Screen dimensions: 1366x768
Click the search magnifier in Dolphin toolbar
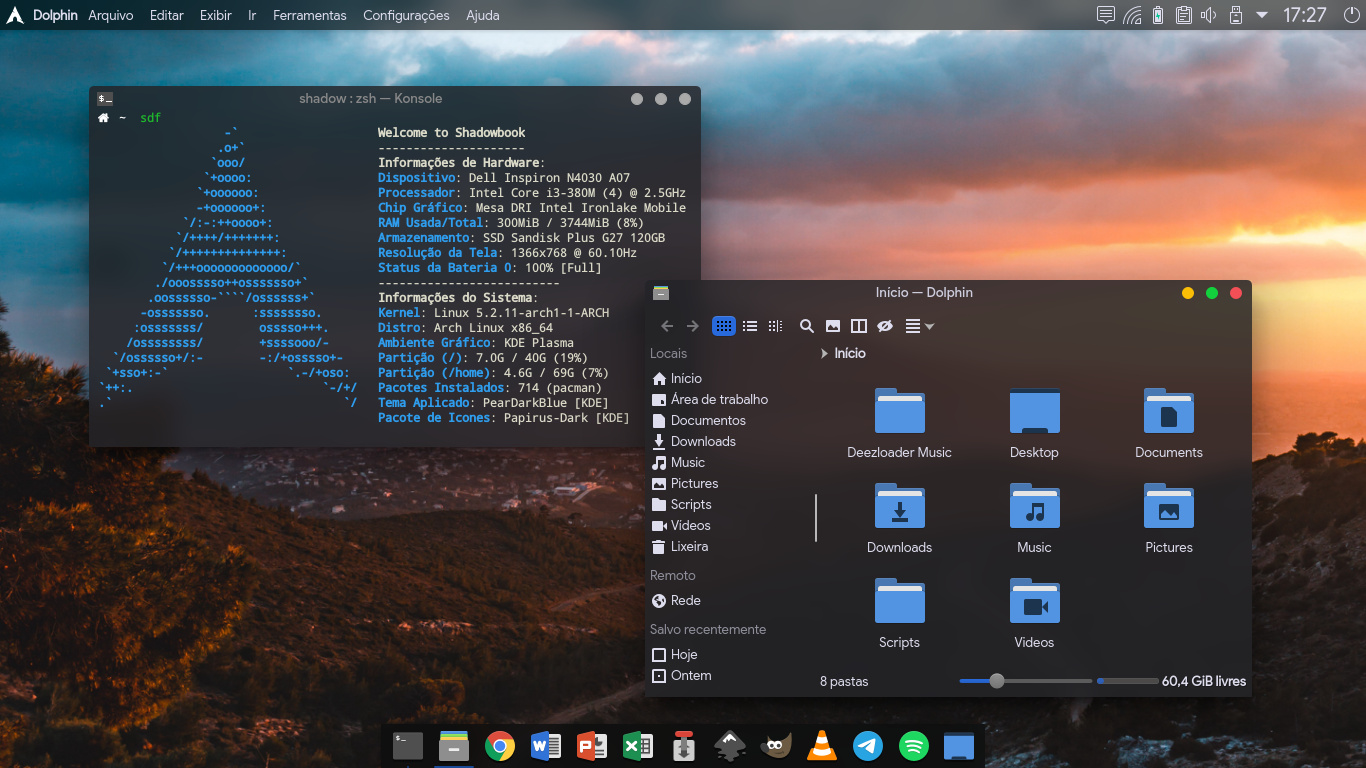click(806, 326)
